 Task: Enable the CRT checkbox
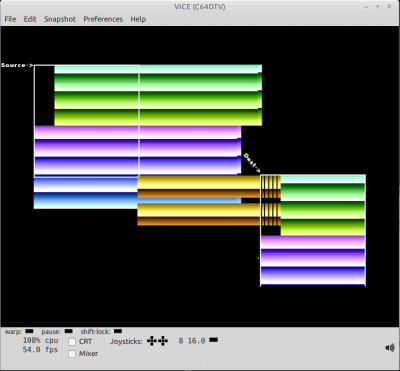tap(72, 342)
